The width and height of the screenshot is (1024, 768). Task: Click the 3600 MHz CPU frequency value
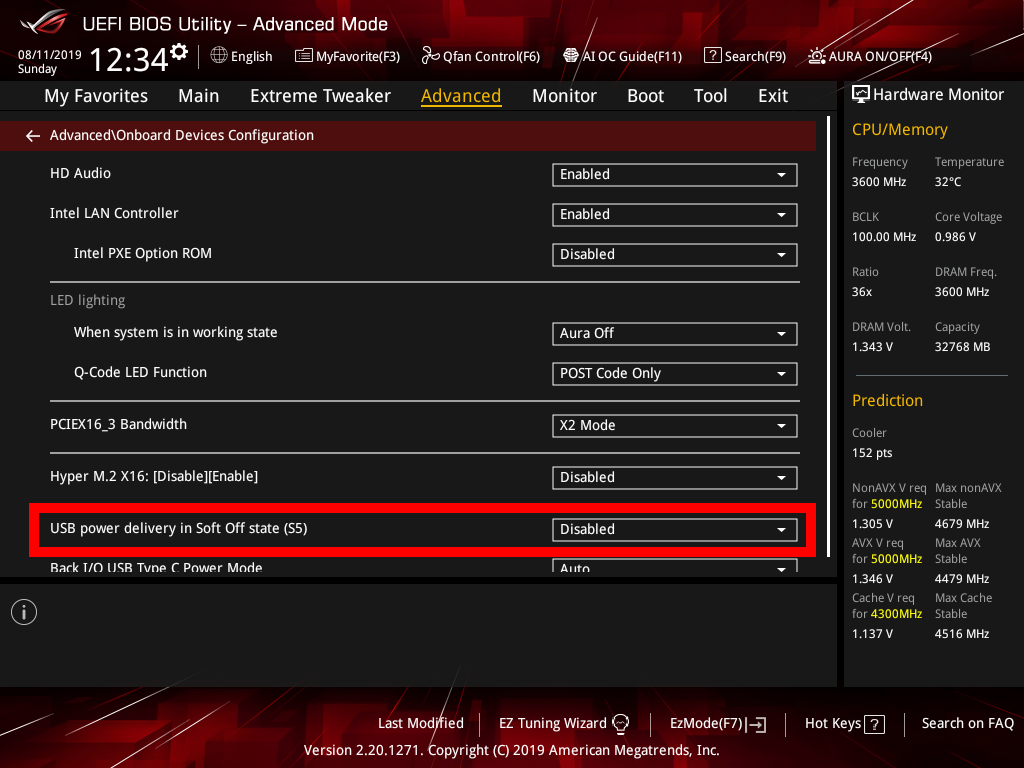pos(878,182)
